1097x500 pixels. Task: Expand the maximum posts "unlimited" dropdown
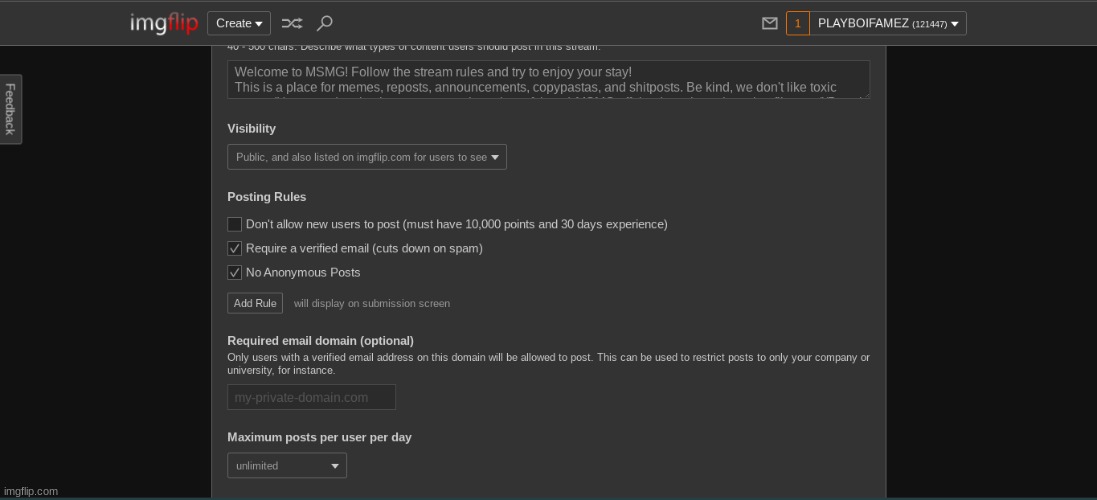287,466
